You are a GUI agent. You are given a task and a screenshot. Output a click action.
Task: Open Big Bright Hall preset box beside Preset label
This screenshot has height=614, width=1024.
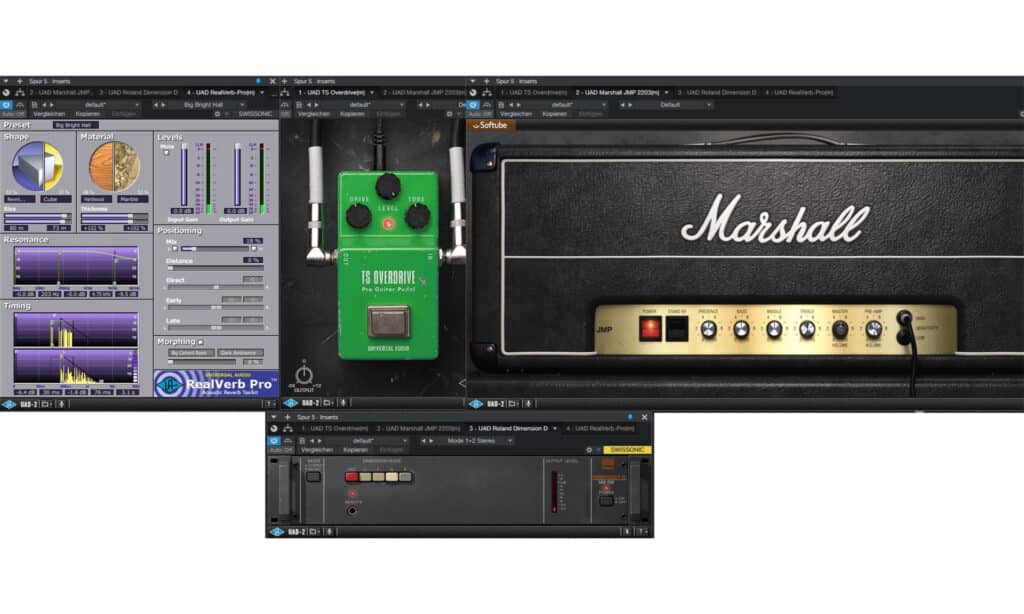pos(75,125)
